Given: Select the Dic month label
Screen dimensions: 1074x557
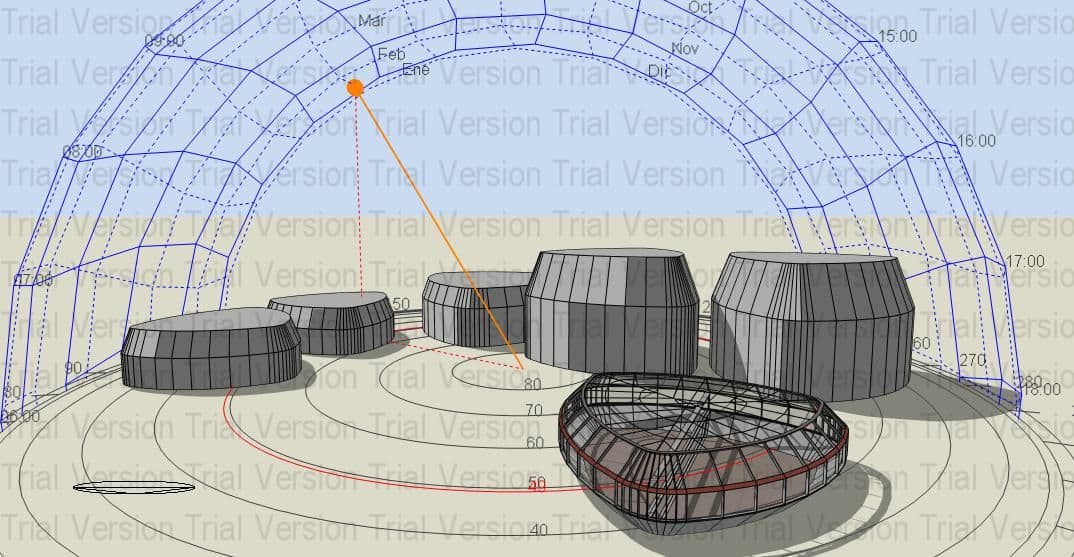Looking at the screenshot, I should pyautogui.click(x=659, y=71).
